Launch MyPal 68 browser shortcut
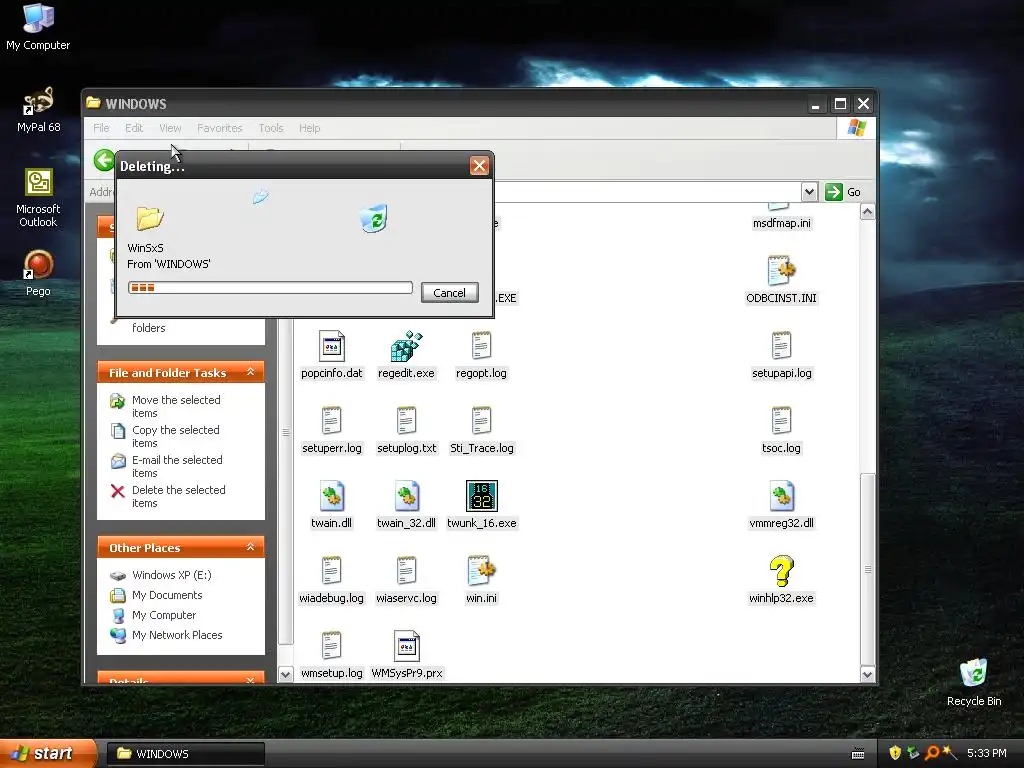 click(38, 110)
